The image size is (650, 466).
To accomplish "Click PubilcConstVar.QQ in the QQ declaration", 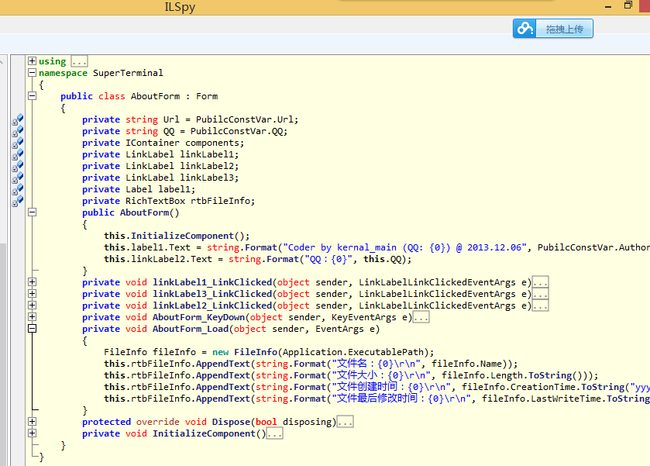I will point(237,131).
